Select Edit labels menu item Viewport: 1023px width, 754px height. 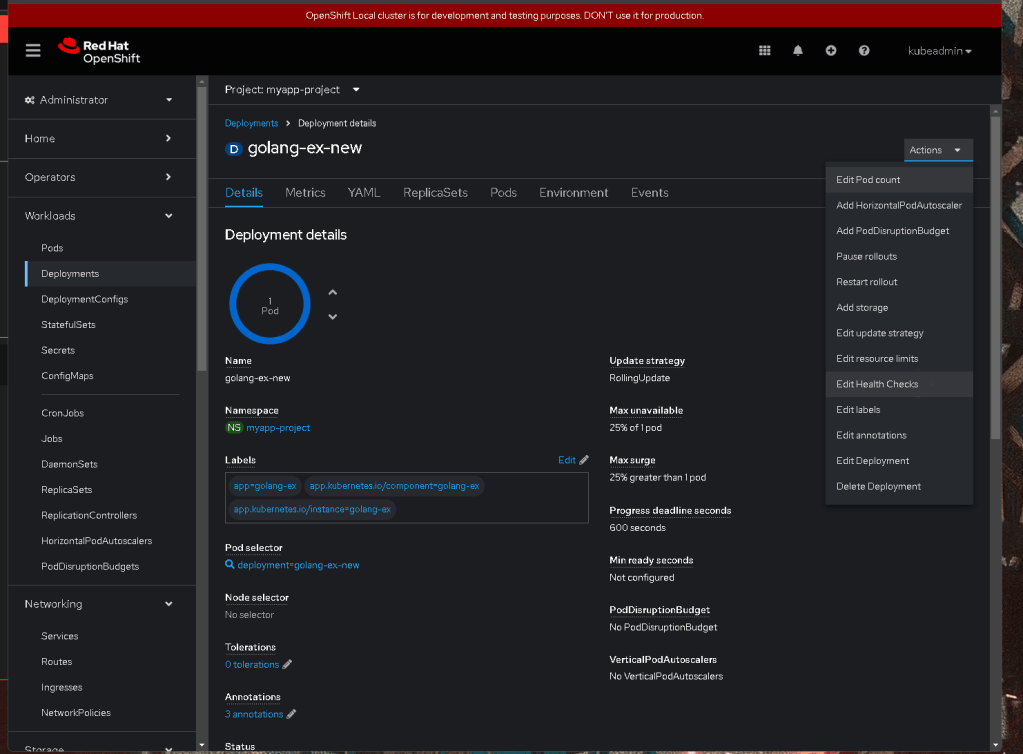point(899,410)
